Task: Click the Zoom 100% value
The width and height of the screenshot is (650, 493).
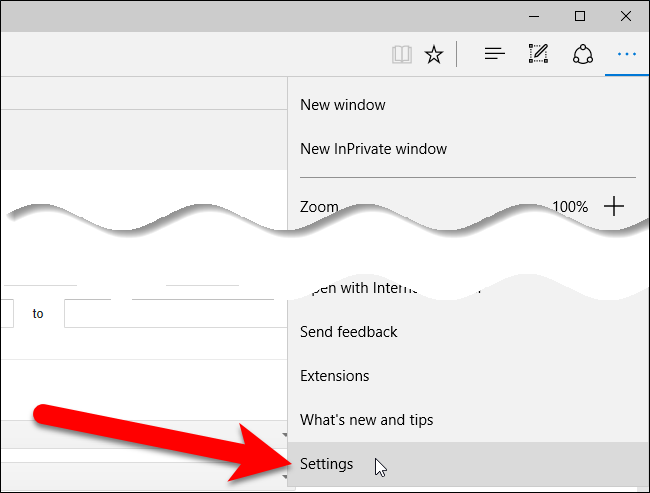Action: tap(570, 206)
